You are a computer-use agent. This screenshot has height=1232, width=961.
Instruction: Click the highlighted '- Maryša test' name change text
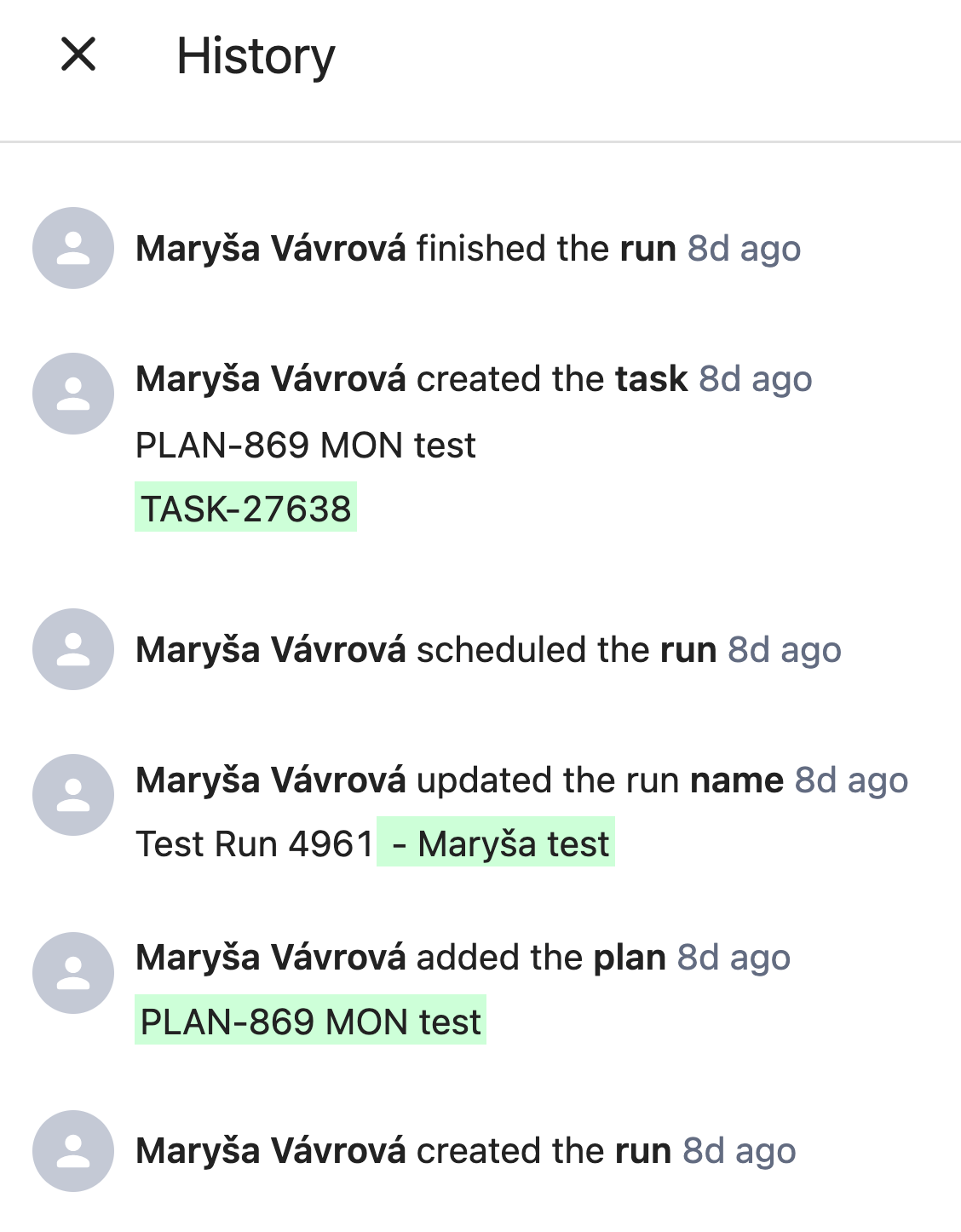click(495, 842)
